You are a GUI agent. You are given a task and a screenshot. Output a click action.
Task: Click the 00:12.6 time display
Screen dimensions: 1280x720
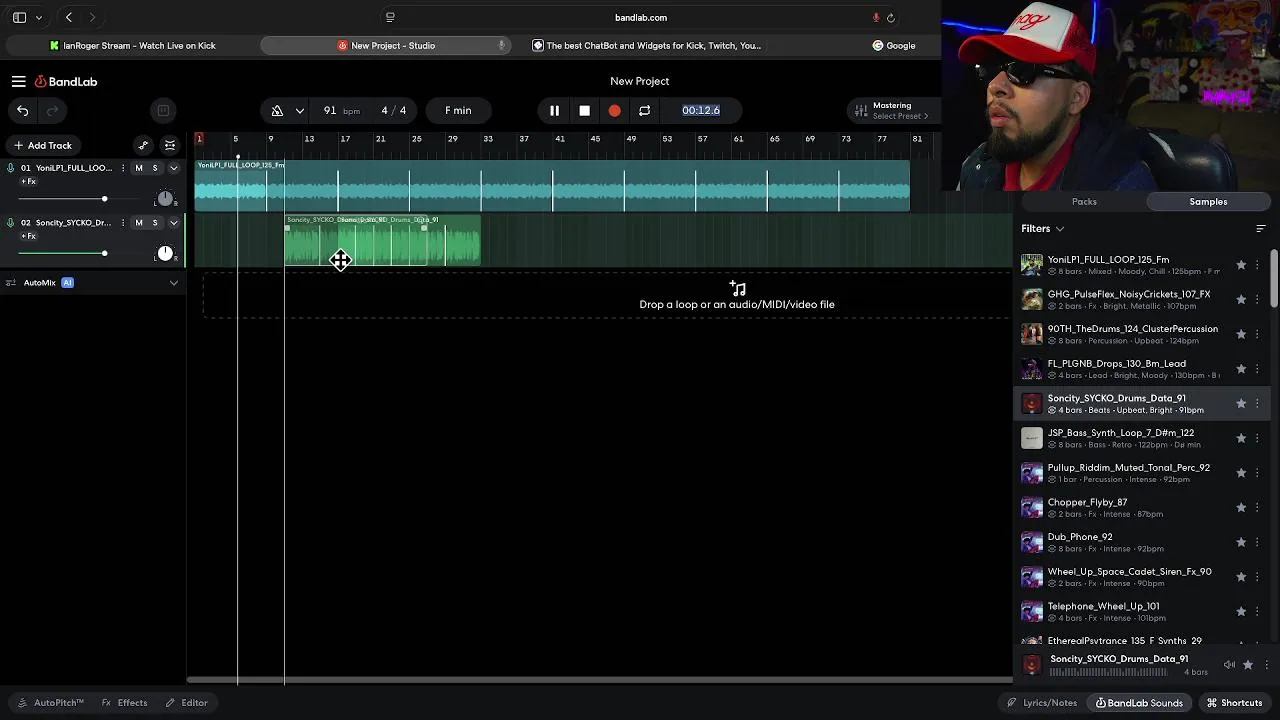pyautogui.click(x=701, y=111)
